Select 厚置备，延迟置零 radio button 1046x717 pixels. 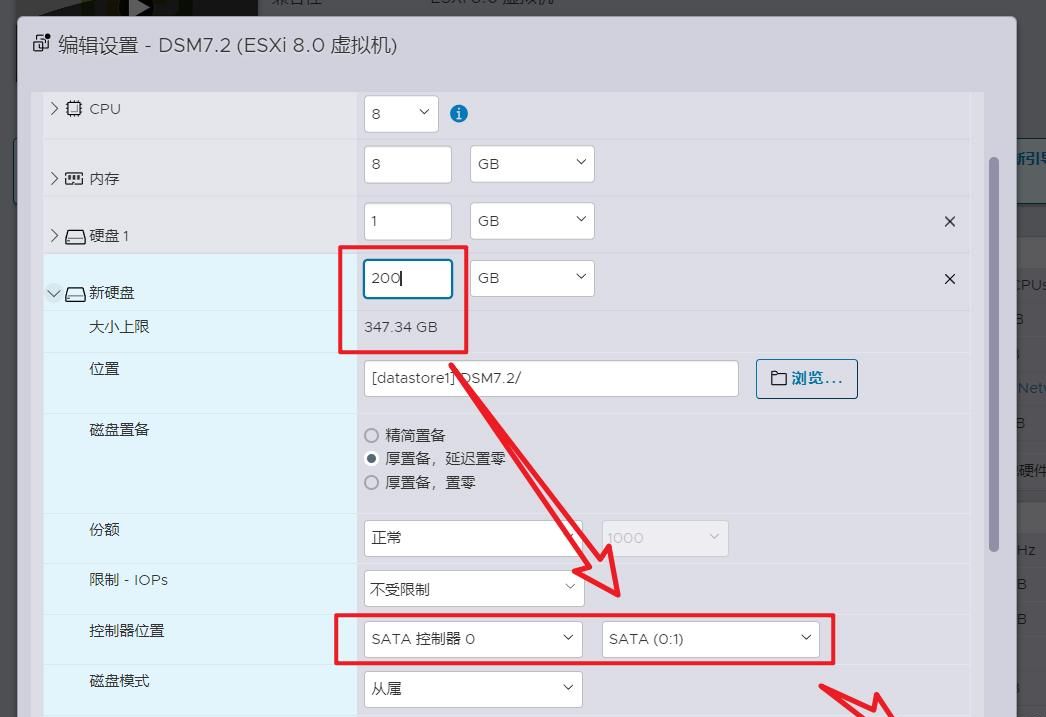(x=372, y=459)
